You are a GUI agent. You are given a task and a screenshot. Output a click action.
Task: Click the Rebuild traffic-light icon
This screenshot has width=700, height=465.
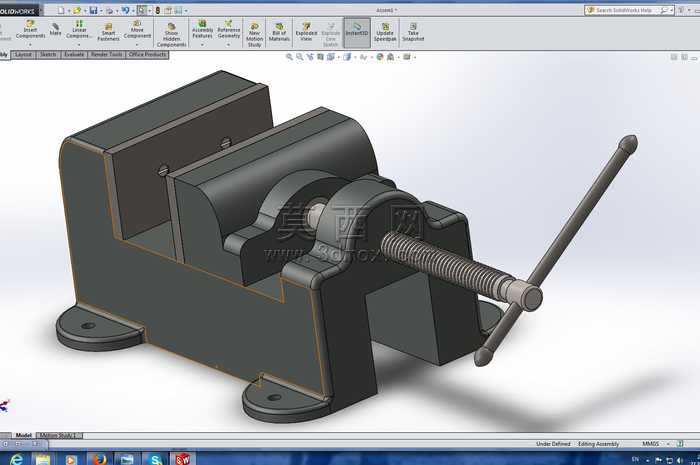pos(158,10)
